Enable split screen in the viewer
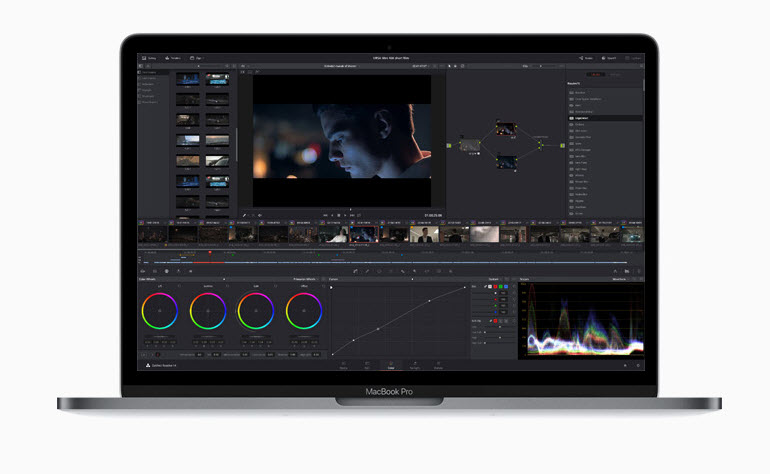The image size is (770, 474). [249, 72]
